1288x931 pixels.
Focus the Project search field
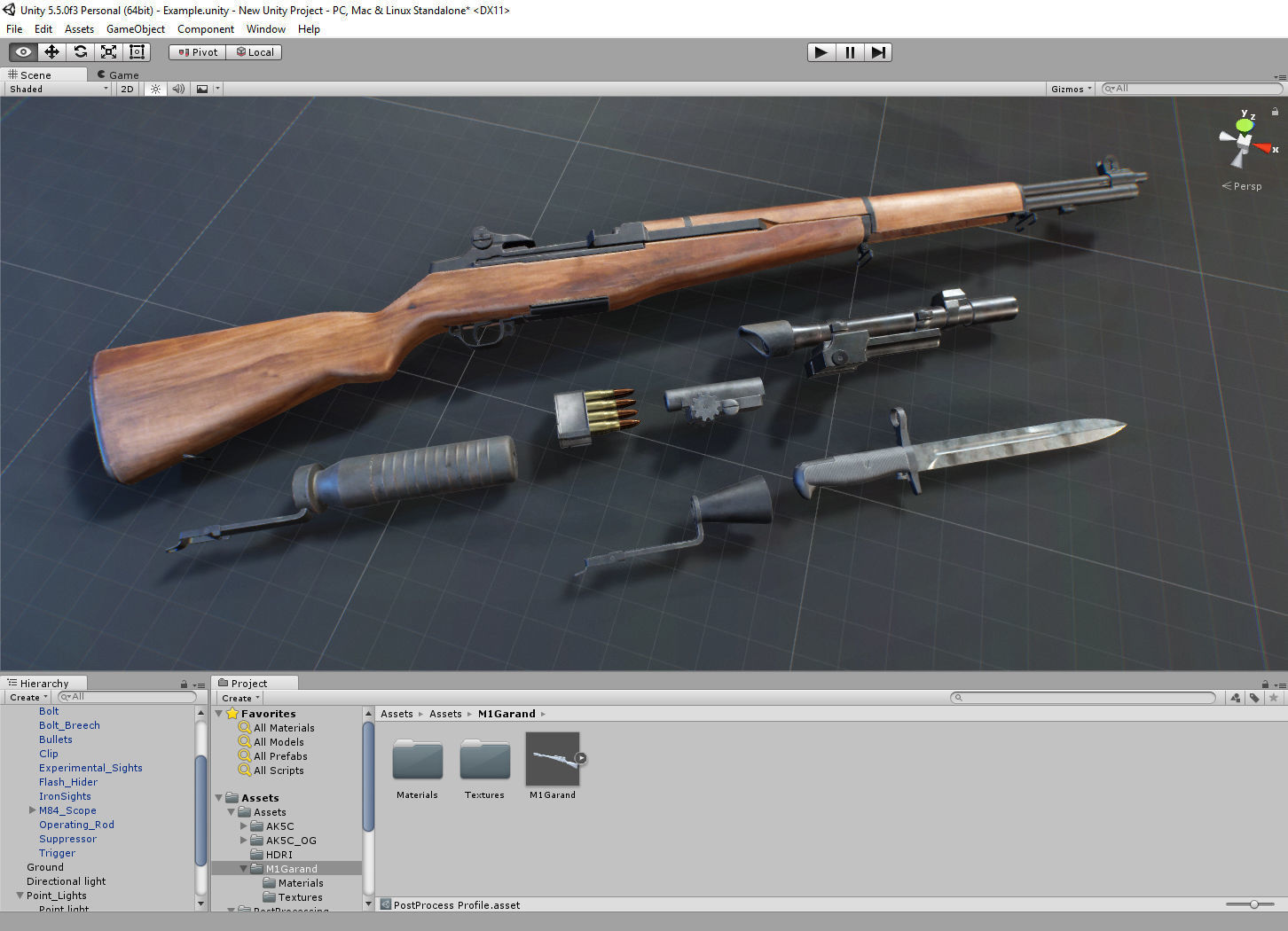(x=1082, y=698)
